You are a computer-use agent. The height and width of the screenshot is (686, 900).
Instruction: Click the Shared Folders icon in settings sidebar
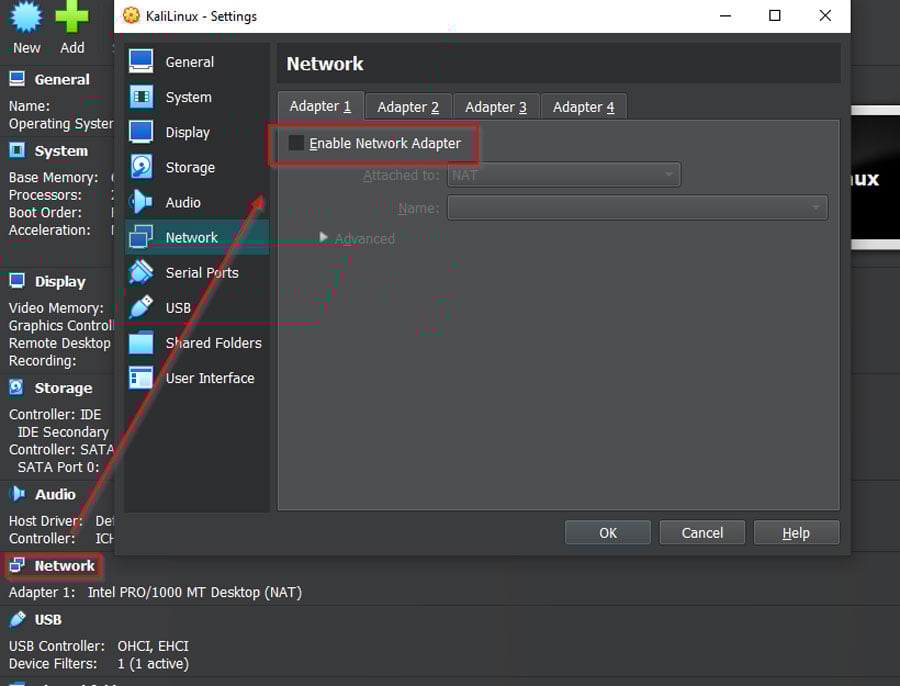click(141, 343)
